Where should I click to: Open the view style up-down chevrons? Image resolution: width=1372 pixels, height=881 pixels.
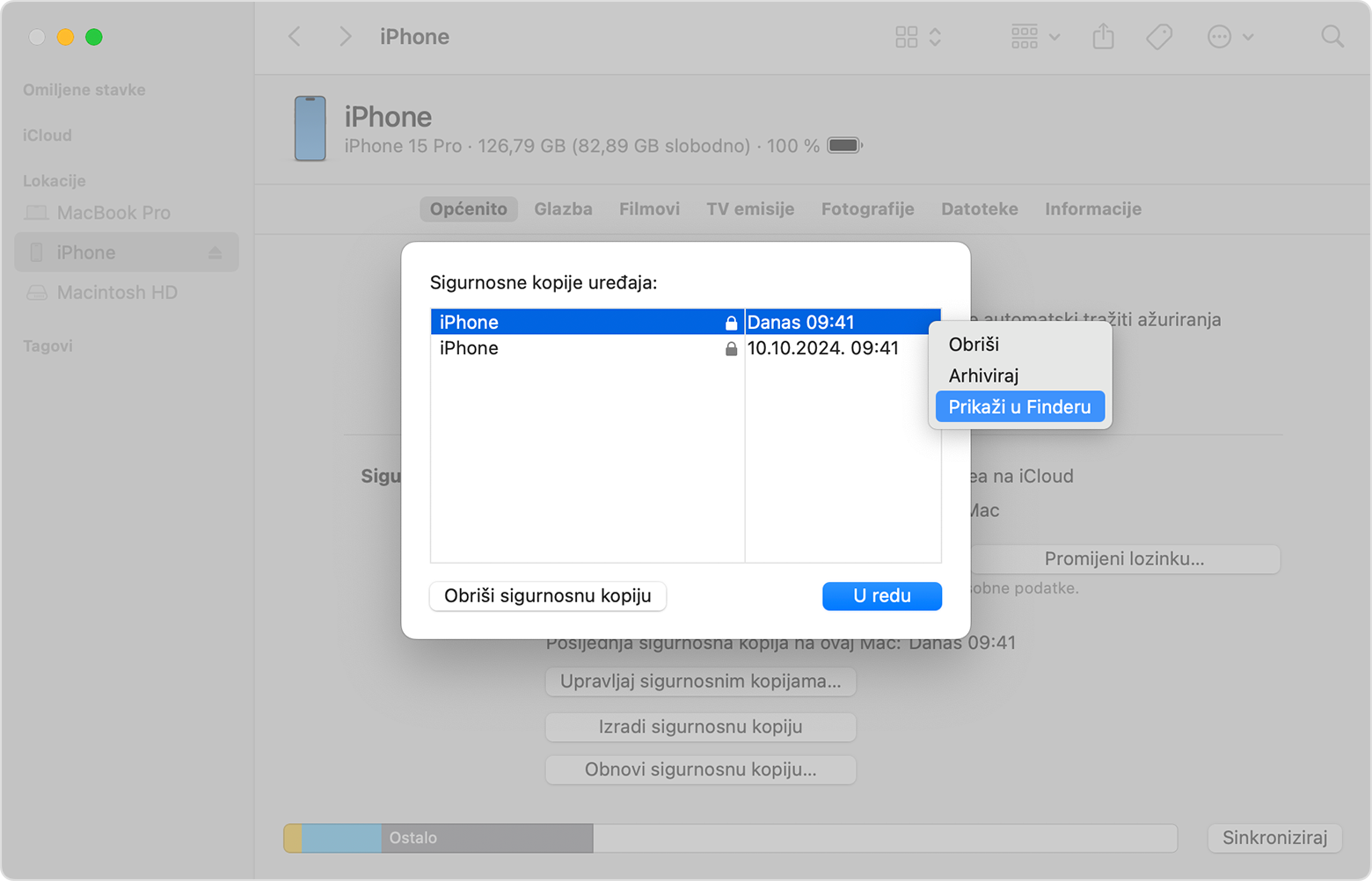pyautogui.click(x=935, y=36)
